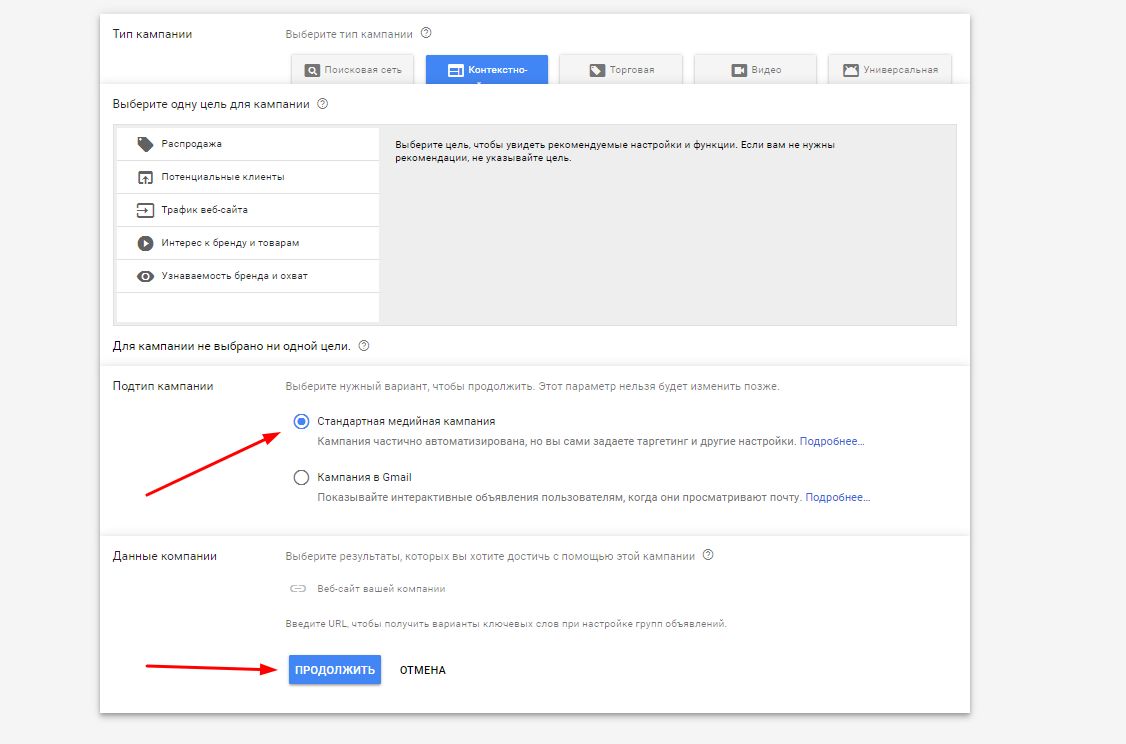Open Подробнее link for standard display campaign
Screen dimensions: 1126x744
(x=832, y=442)
